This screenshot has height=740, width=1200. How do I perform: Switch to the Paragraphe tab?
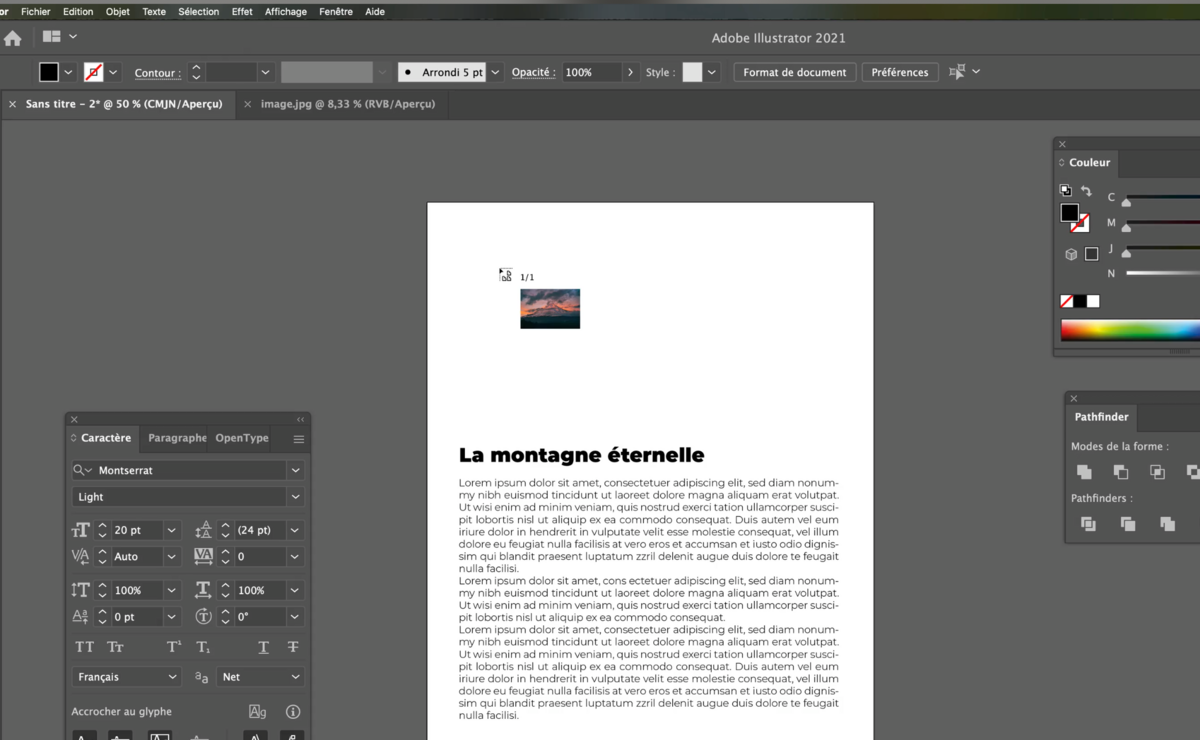177,438
